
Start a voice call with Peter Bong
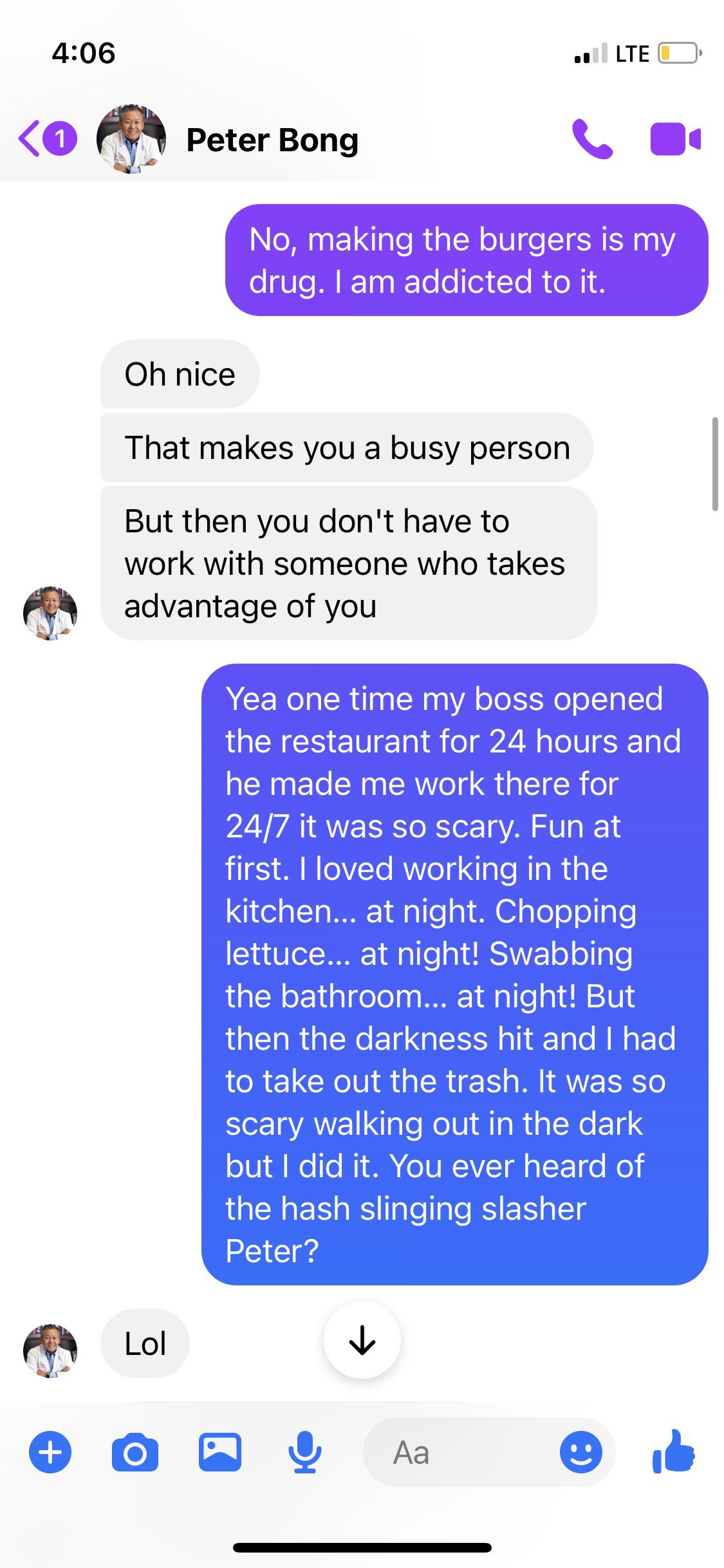[592, 139]
